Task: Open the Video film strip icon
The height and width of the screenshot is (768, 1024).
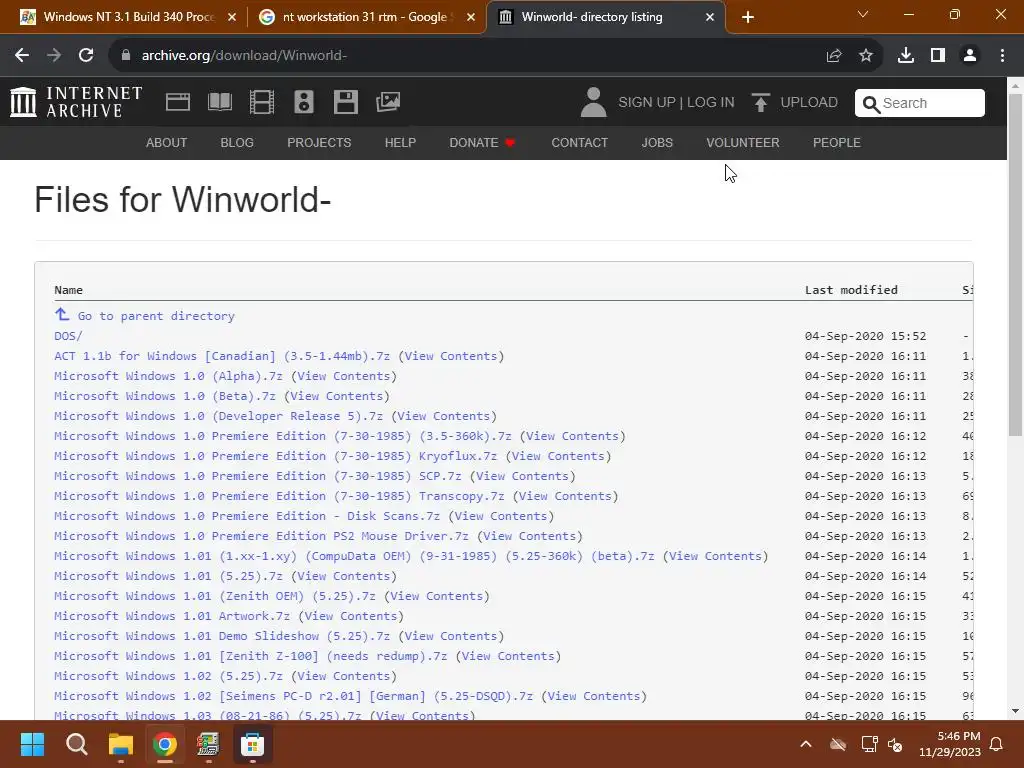Action: (262, 102)
